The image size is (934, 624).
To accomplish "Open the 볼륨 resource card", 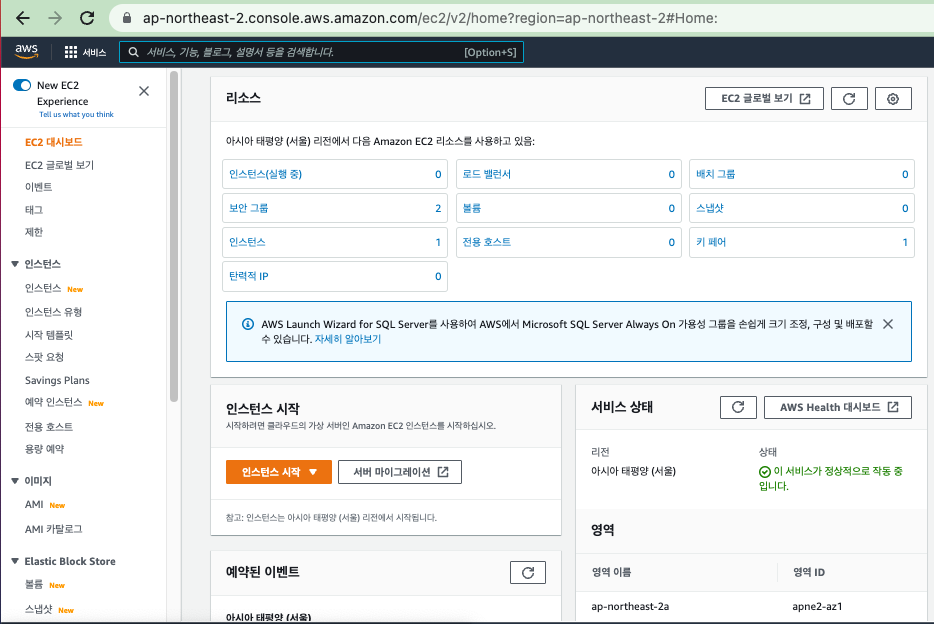I will [x=568, y=208].
